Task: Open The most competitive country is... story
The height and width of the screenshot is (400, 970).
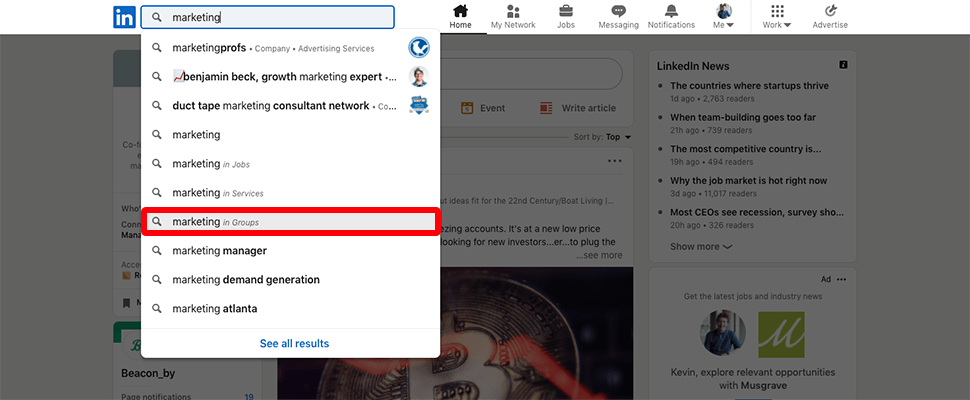Action: (x=745, y=149)
